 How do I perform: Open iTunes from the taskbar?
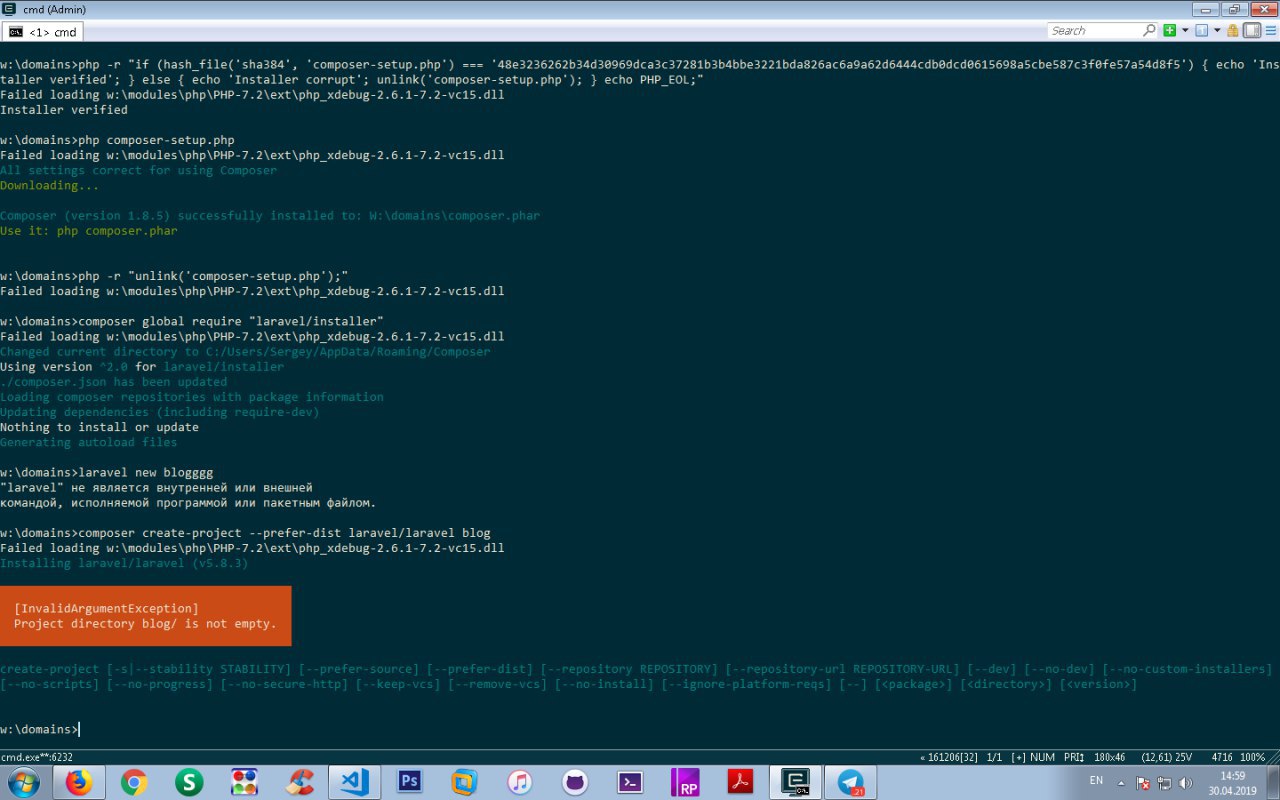click(519, 782)
